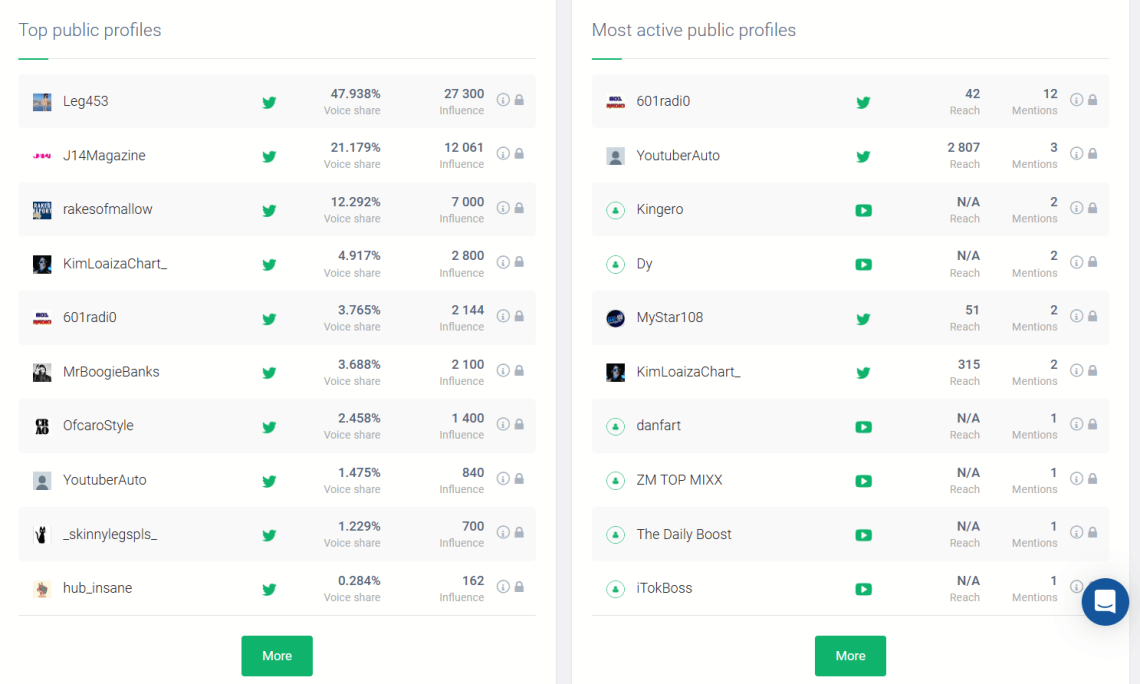Screen dimensions: 1140x684
Task: Click the lock icon for danfart
Action: [x=1092, y=424]
